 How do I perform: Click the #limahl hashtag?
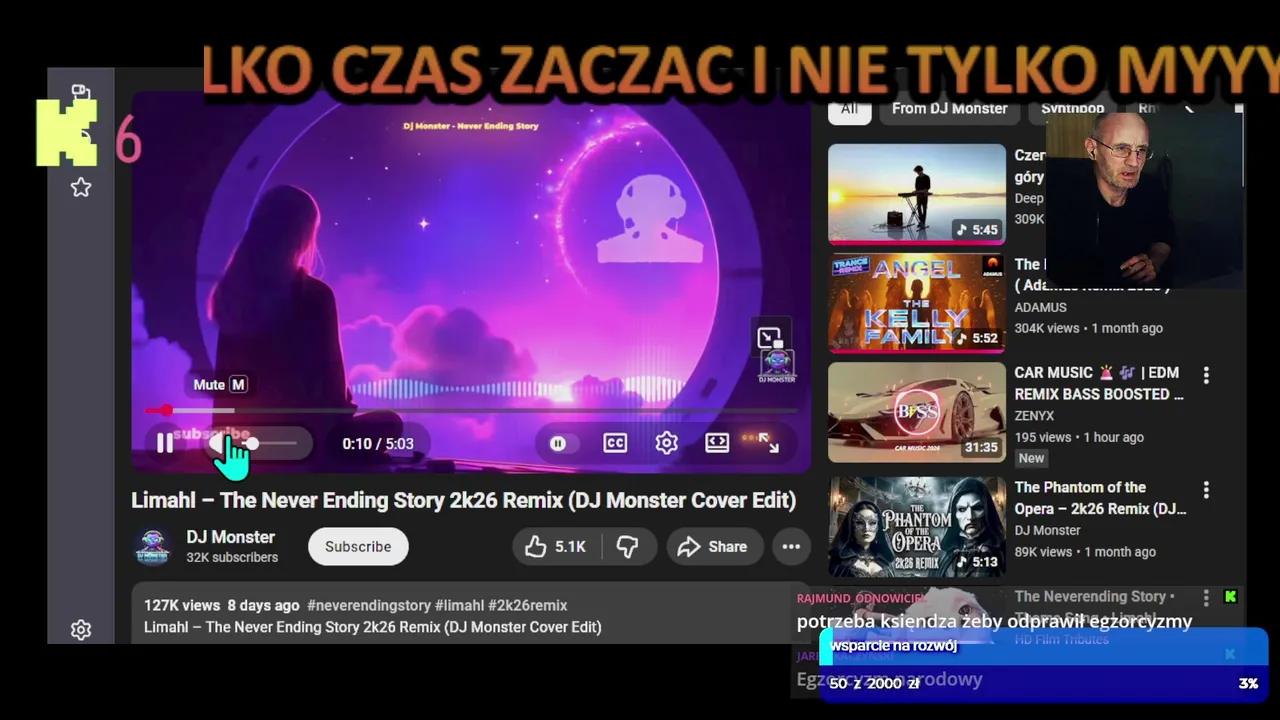tap(459, 605)
